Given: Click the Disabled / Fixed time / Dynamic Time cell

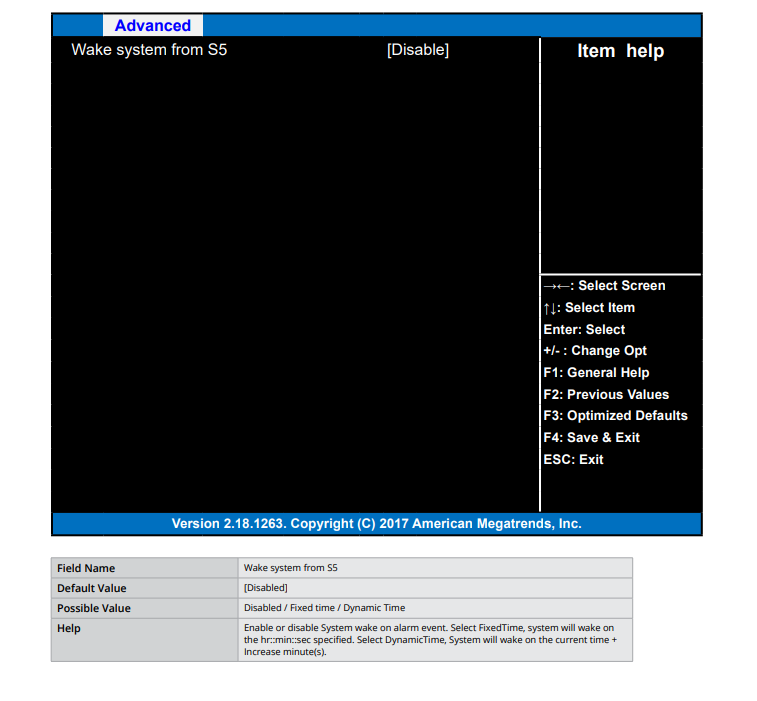Looking at the screenshot, I should pyautogui.click(x=324, y=608).
